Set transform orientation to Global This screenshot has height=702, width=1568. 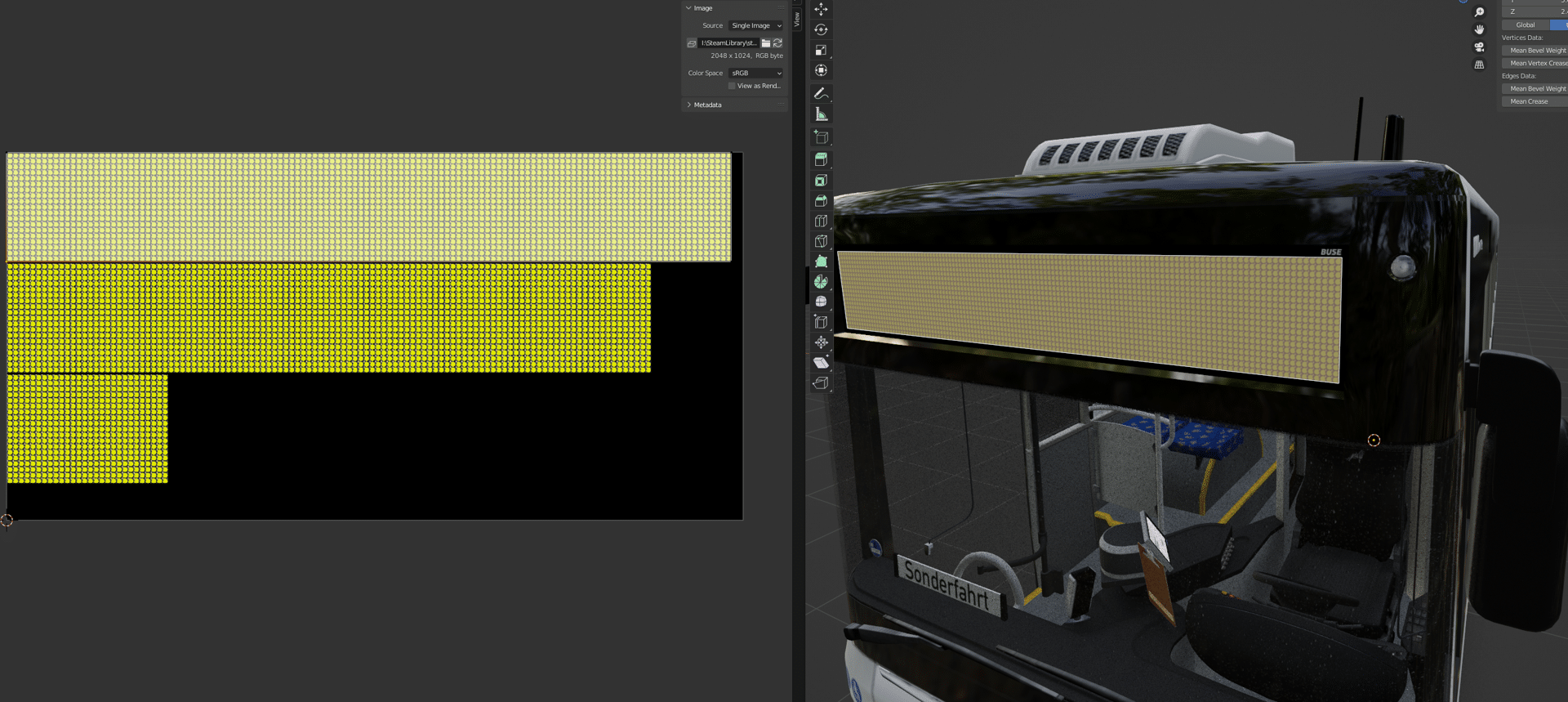(x=1525, y=25)
